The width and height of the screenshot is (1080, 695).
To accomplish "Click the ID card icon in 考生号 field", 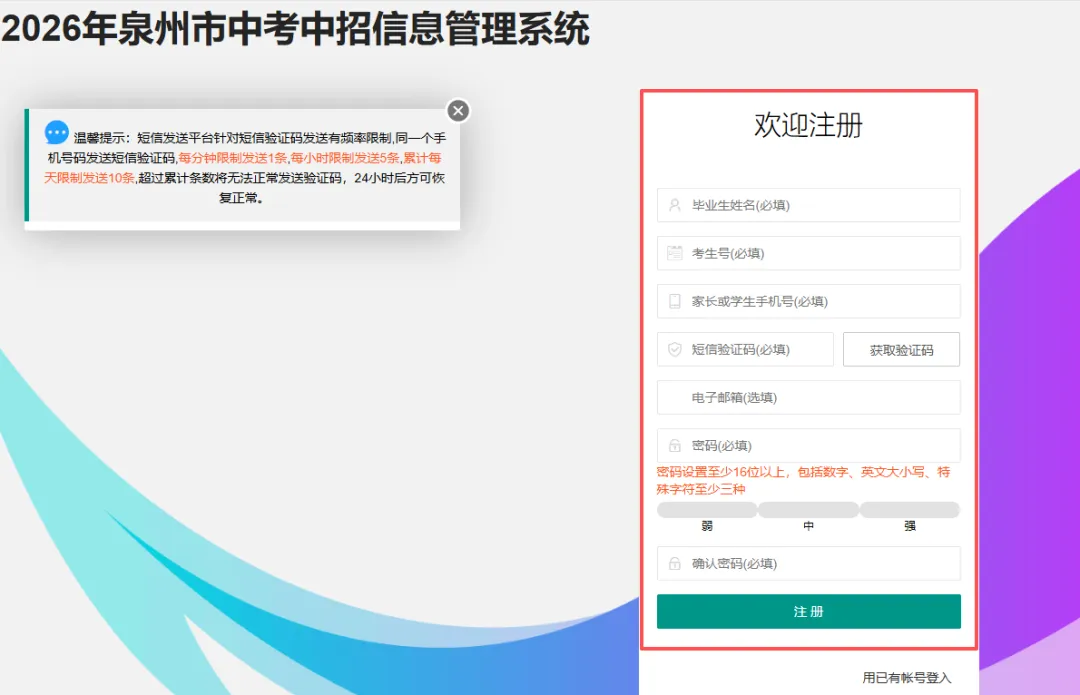I will (675, 253).
